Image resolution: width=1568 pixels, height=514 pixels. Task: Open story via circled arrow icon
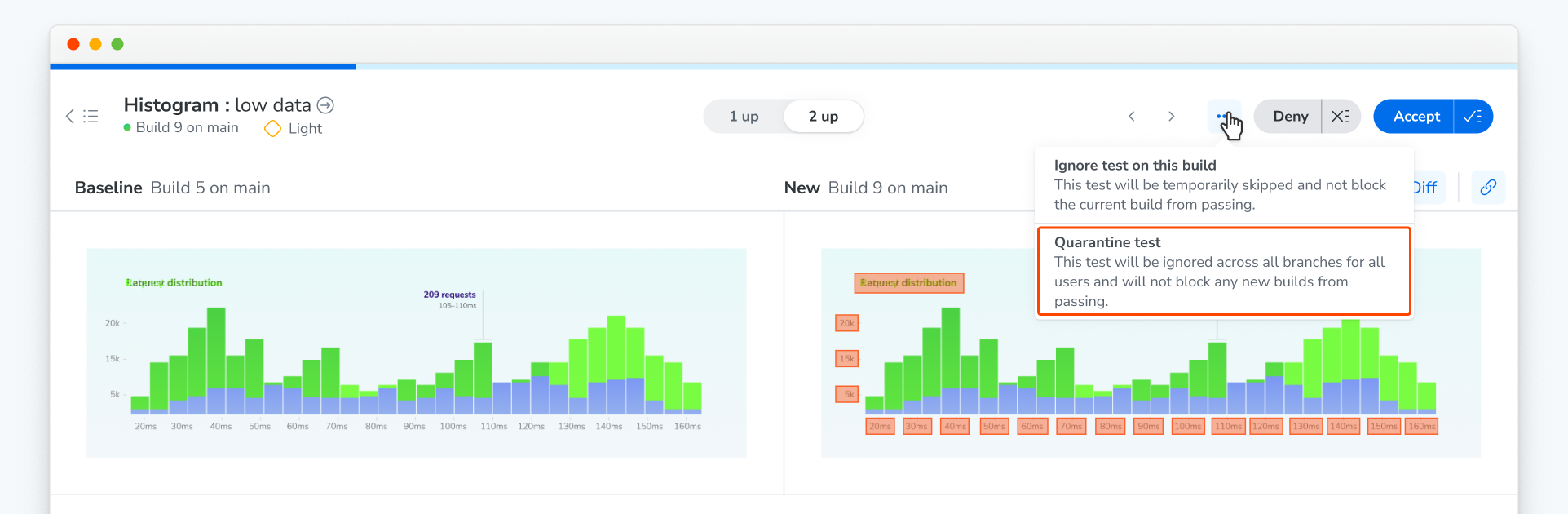point(325,105)
